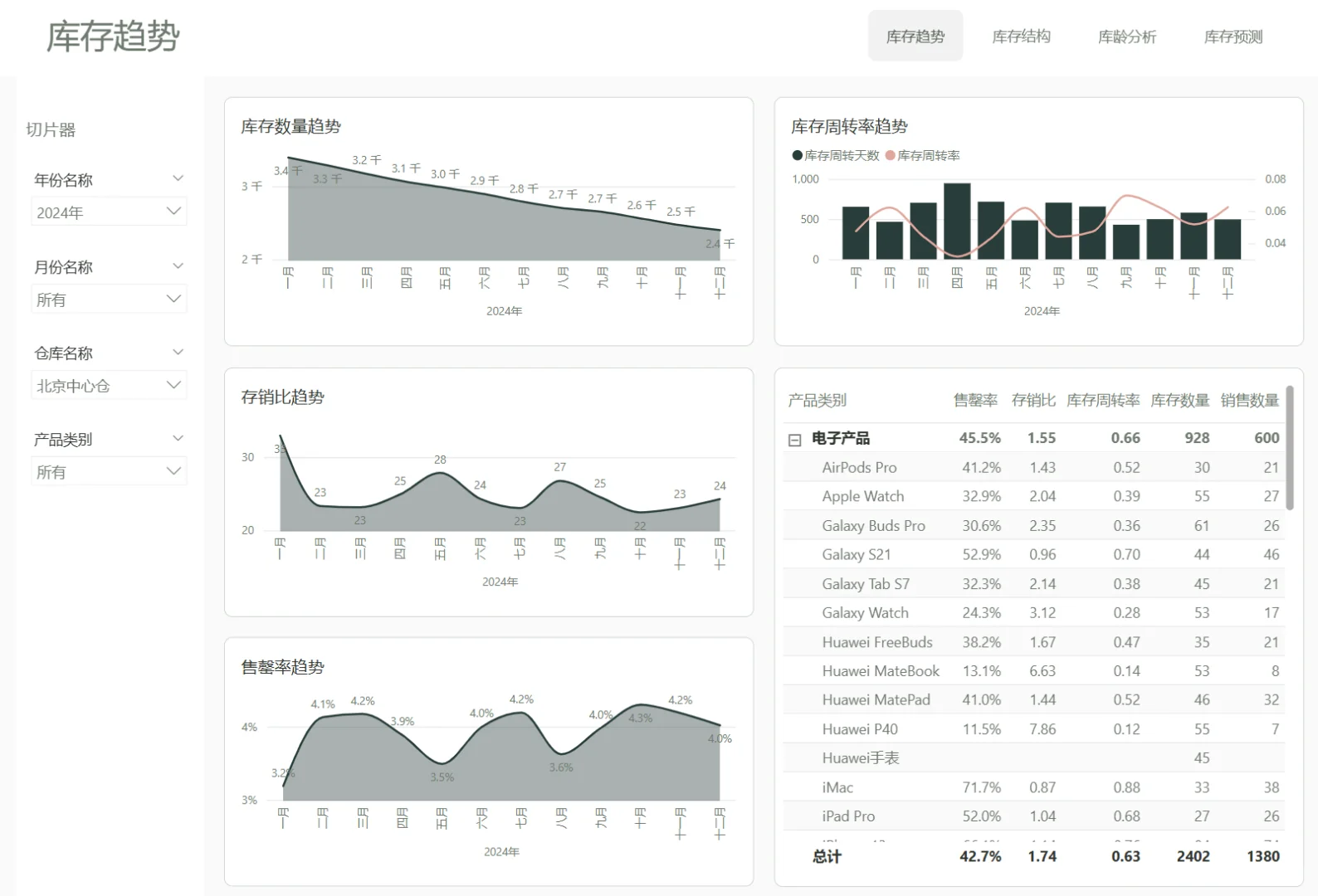Sort table by 库存数量 column header
Image resolution: width=1318 pixels, height=896 pixels.
pos(1179,401)
